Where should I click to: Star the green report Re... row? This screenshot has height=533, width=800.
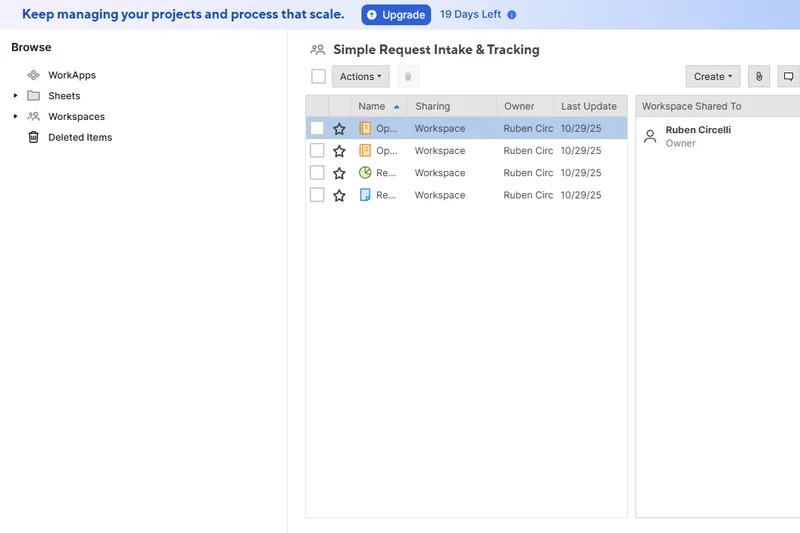tap(339, 173)
